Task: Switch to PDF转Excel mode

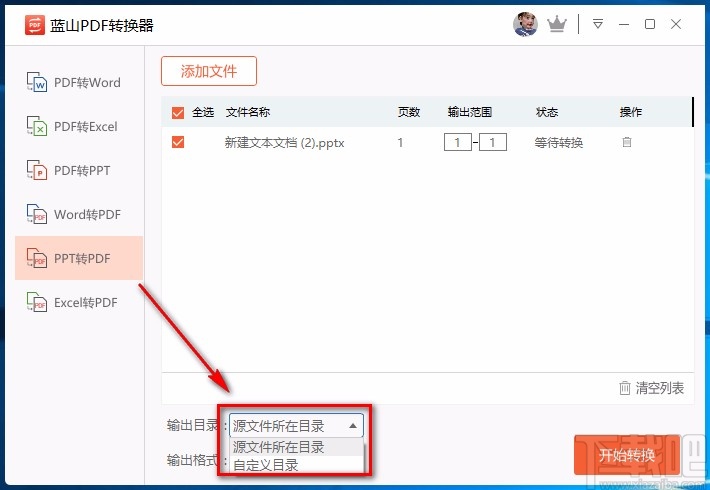Action: coord(79,126)
